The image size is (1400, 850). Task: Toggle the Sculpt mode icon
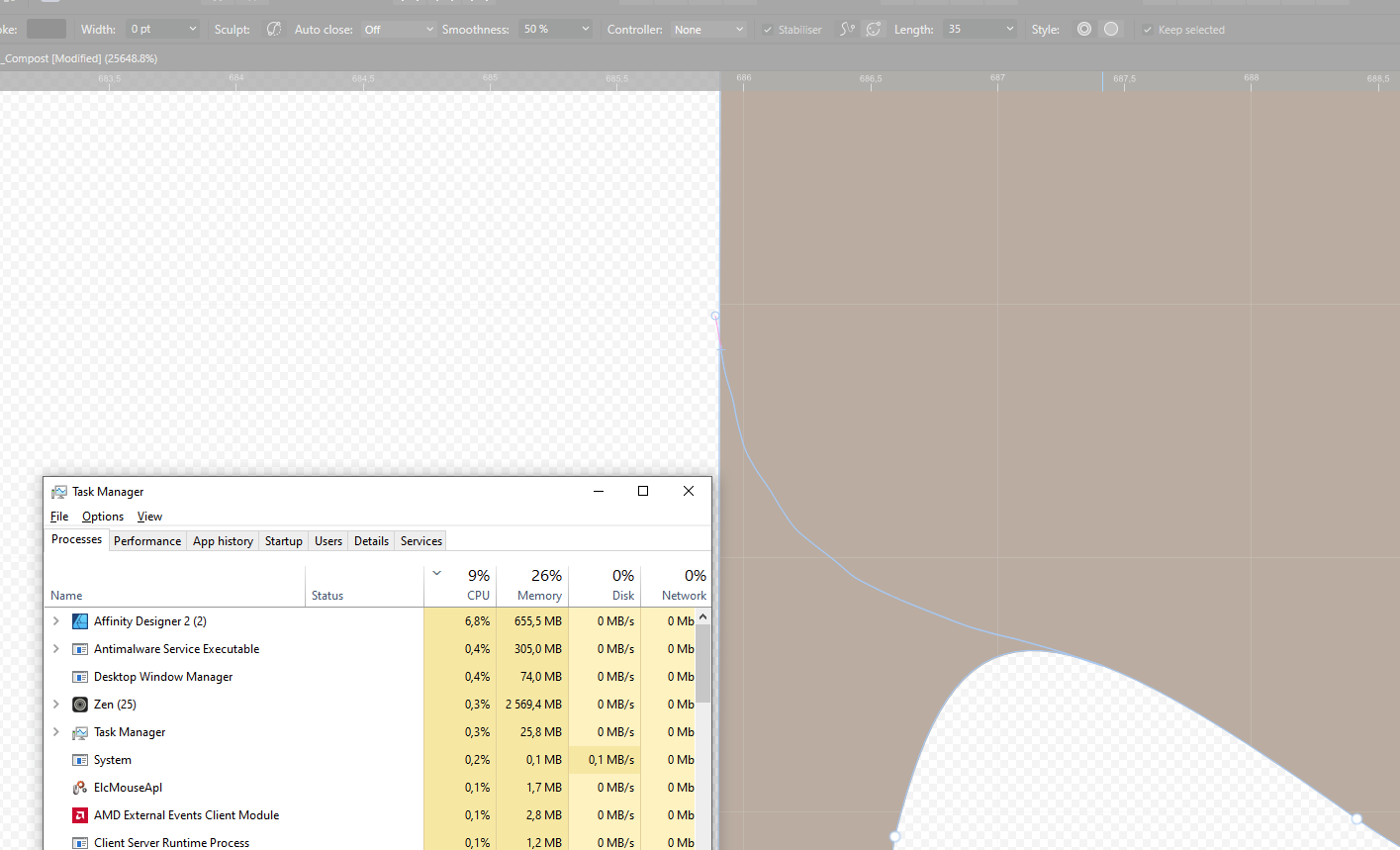point(274,30)
